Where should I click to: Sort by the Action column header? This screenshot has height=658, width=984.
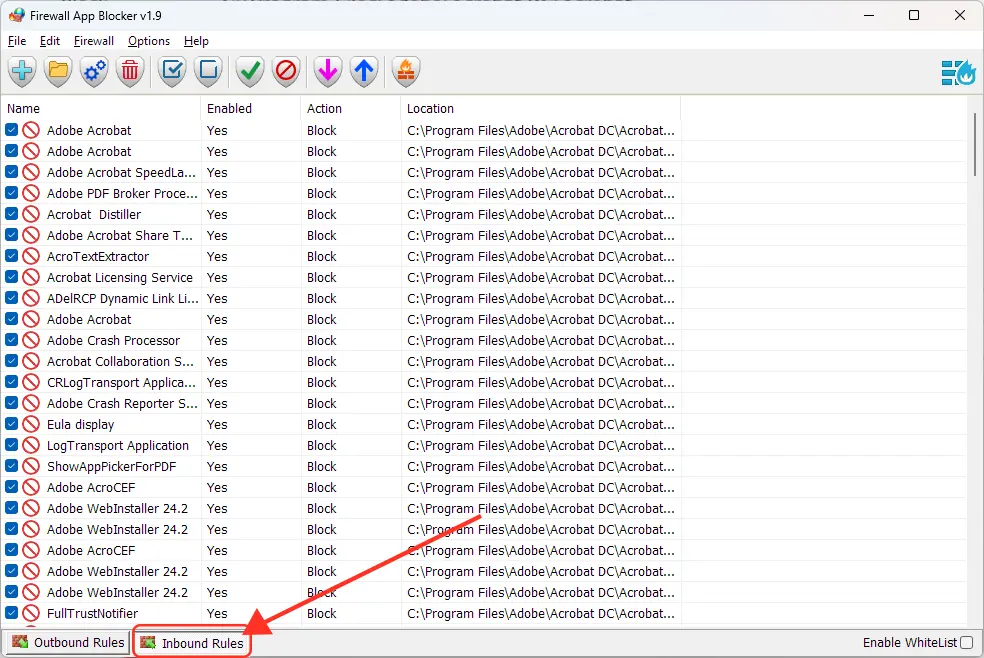(x=351, y=109)
